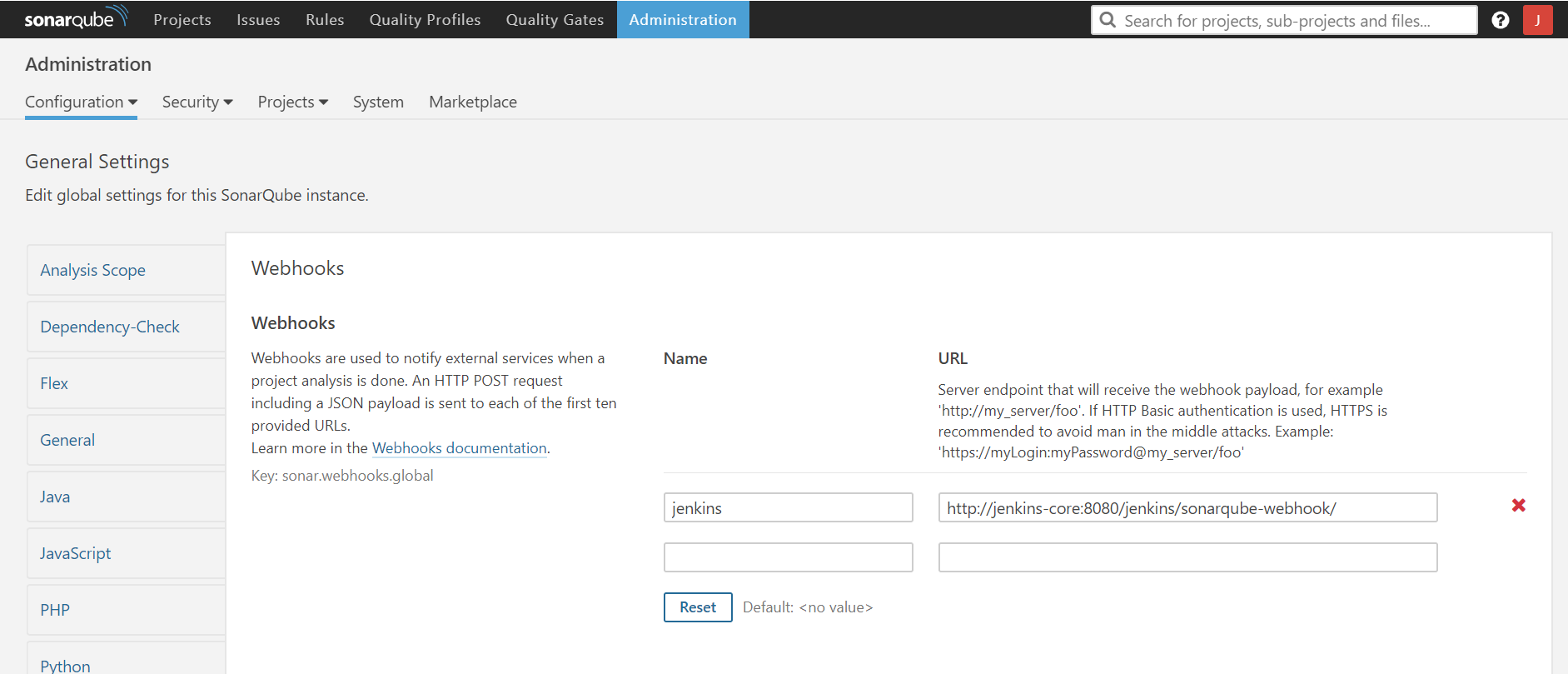Select the Dependency-Check settings category

click(x=126, y=327)
